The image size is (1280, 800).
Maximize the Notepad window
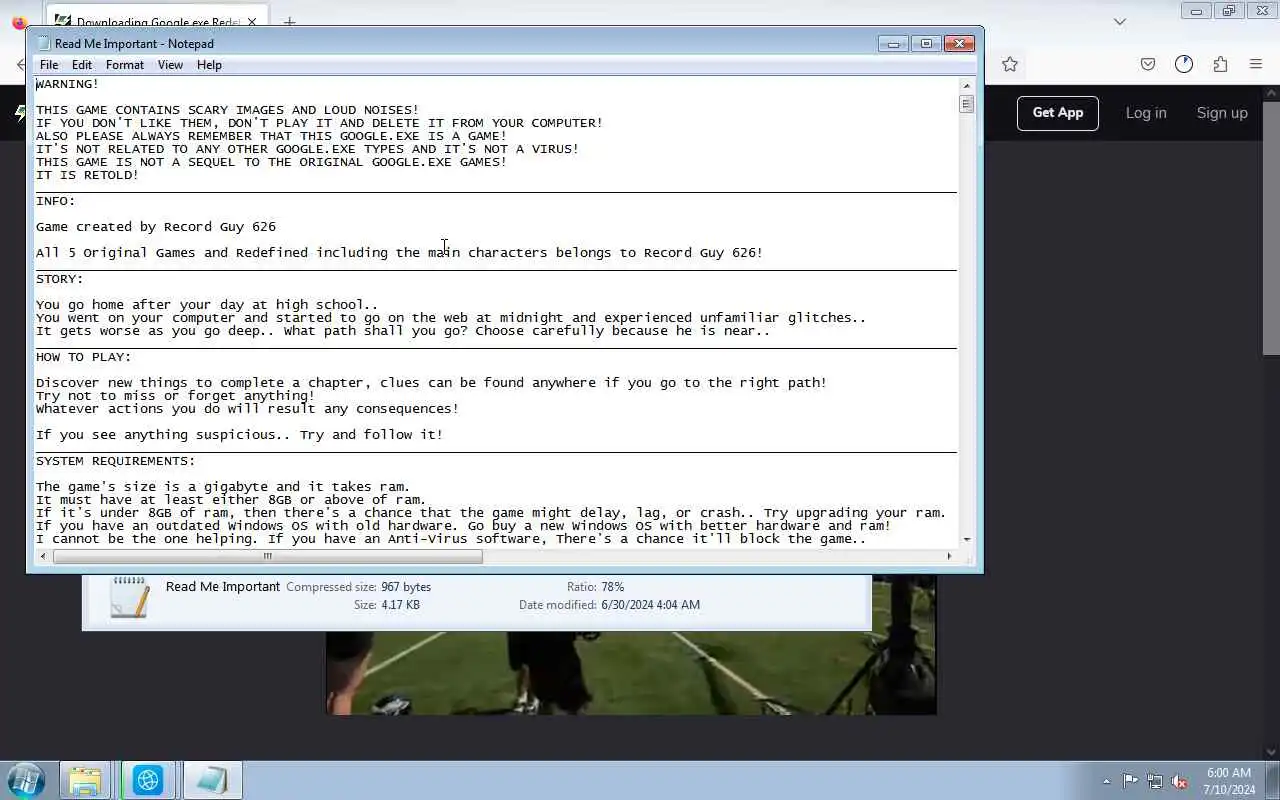click(926, 43)
